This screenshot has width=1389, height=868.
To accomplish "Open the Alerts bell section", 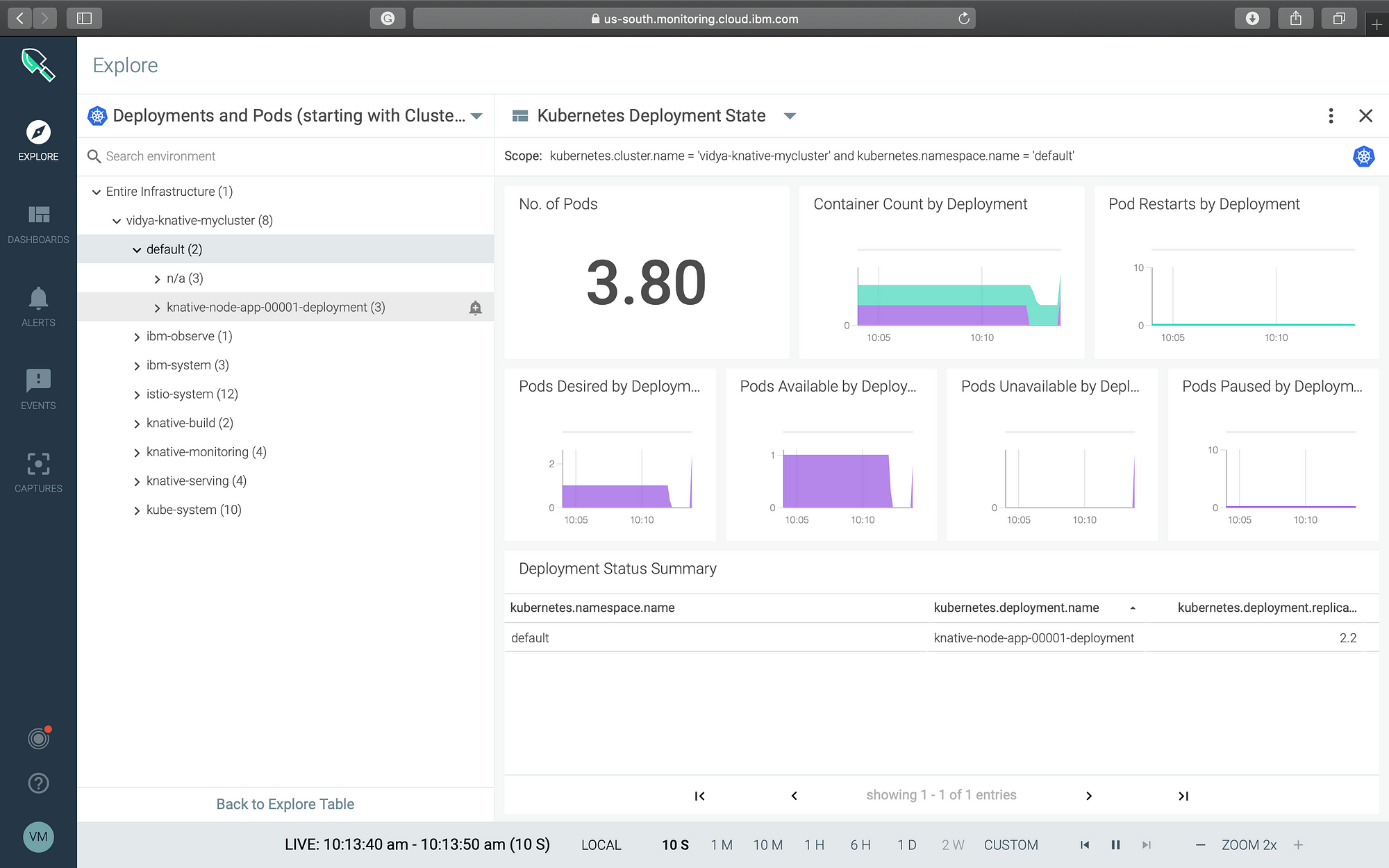I will [x=38, y=307].
